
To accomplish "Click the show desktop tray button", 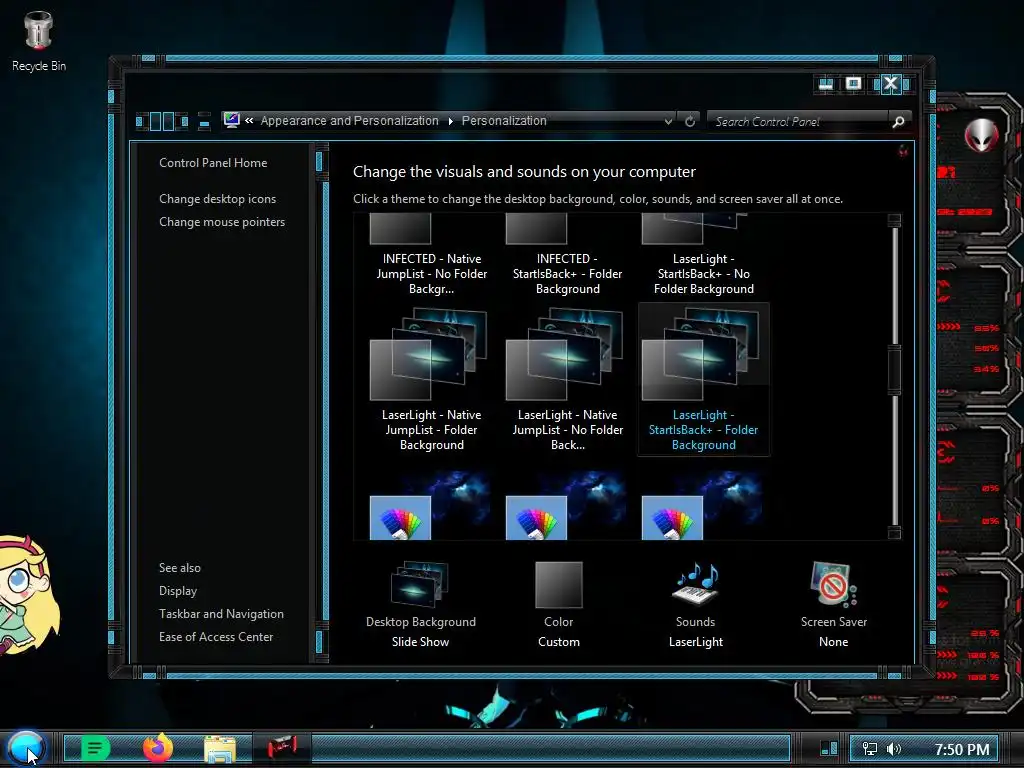I will [828, 749].
